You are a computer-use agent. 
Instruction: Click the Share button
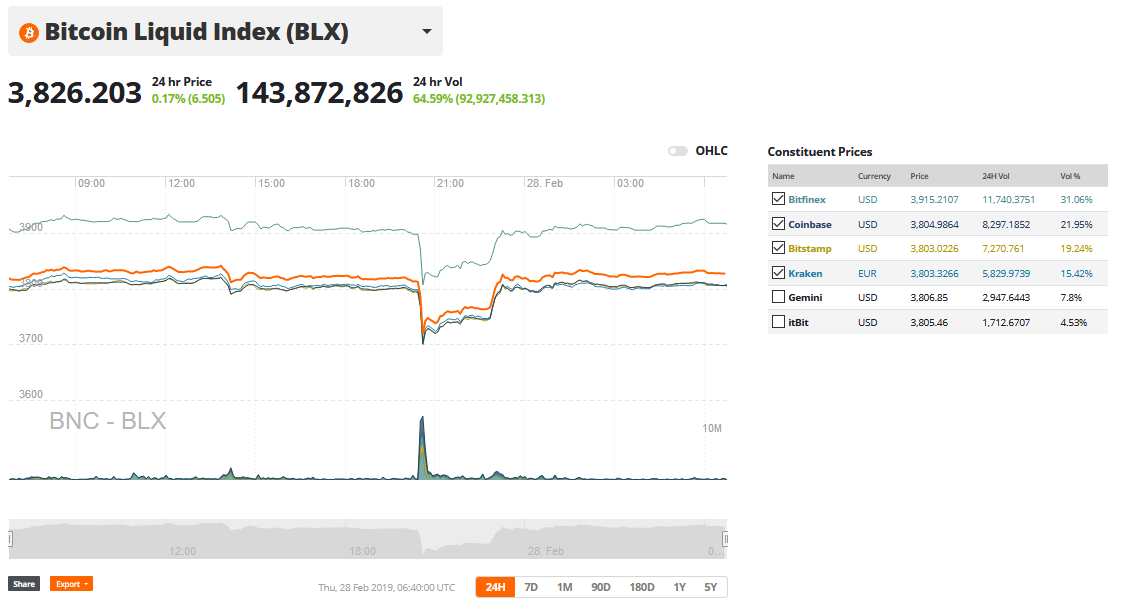click(24, 584)
